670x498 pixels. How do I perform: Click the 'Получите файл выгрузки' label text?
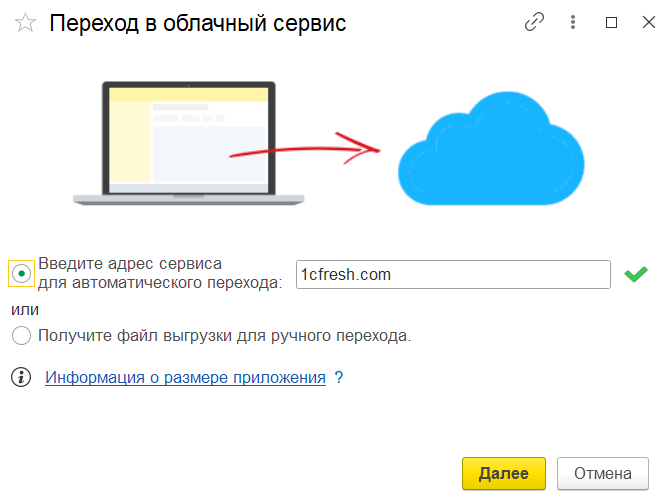[x=225, y=336]
